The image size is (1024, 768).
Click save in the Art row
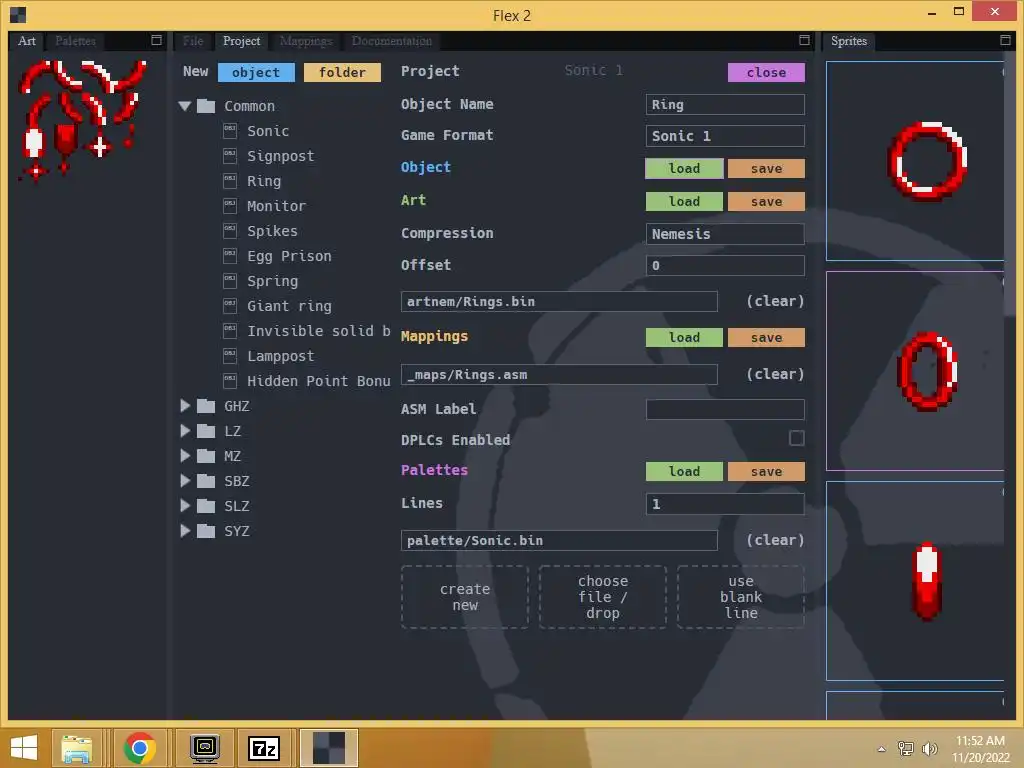766,201
